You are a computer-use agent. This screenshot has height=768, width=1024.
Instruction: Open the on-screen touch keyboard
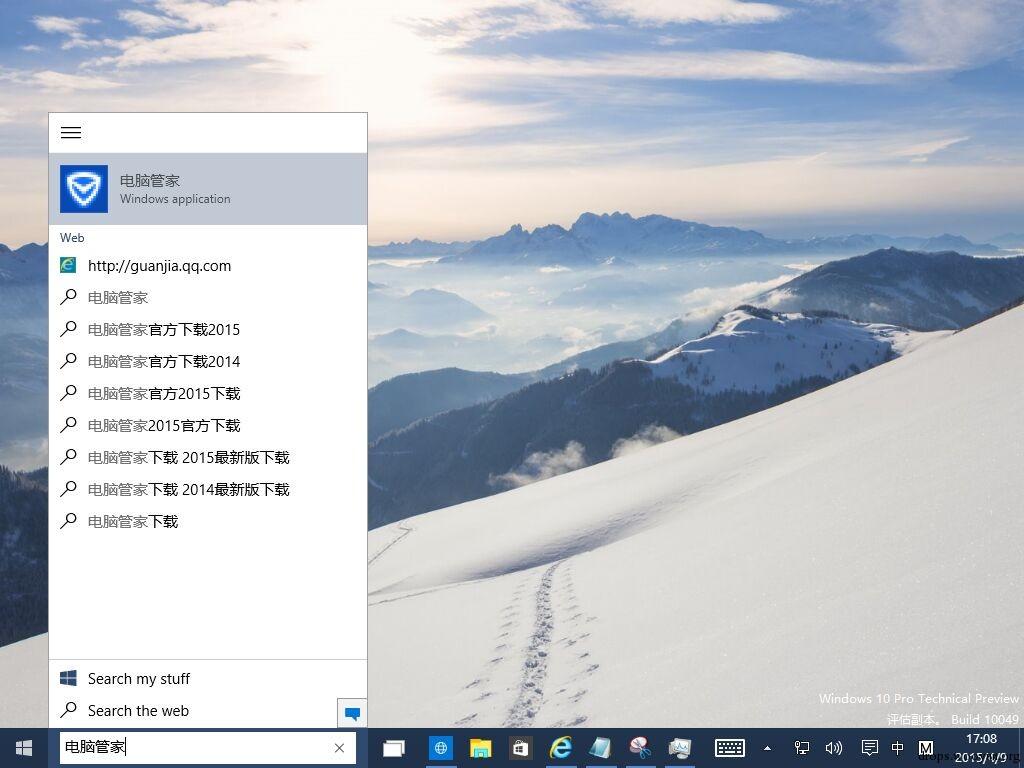coord(729,748)
